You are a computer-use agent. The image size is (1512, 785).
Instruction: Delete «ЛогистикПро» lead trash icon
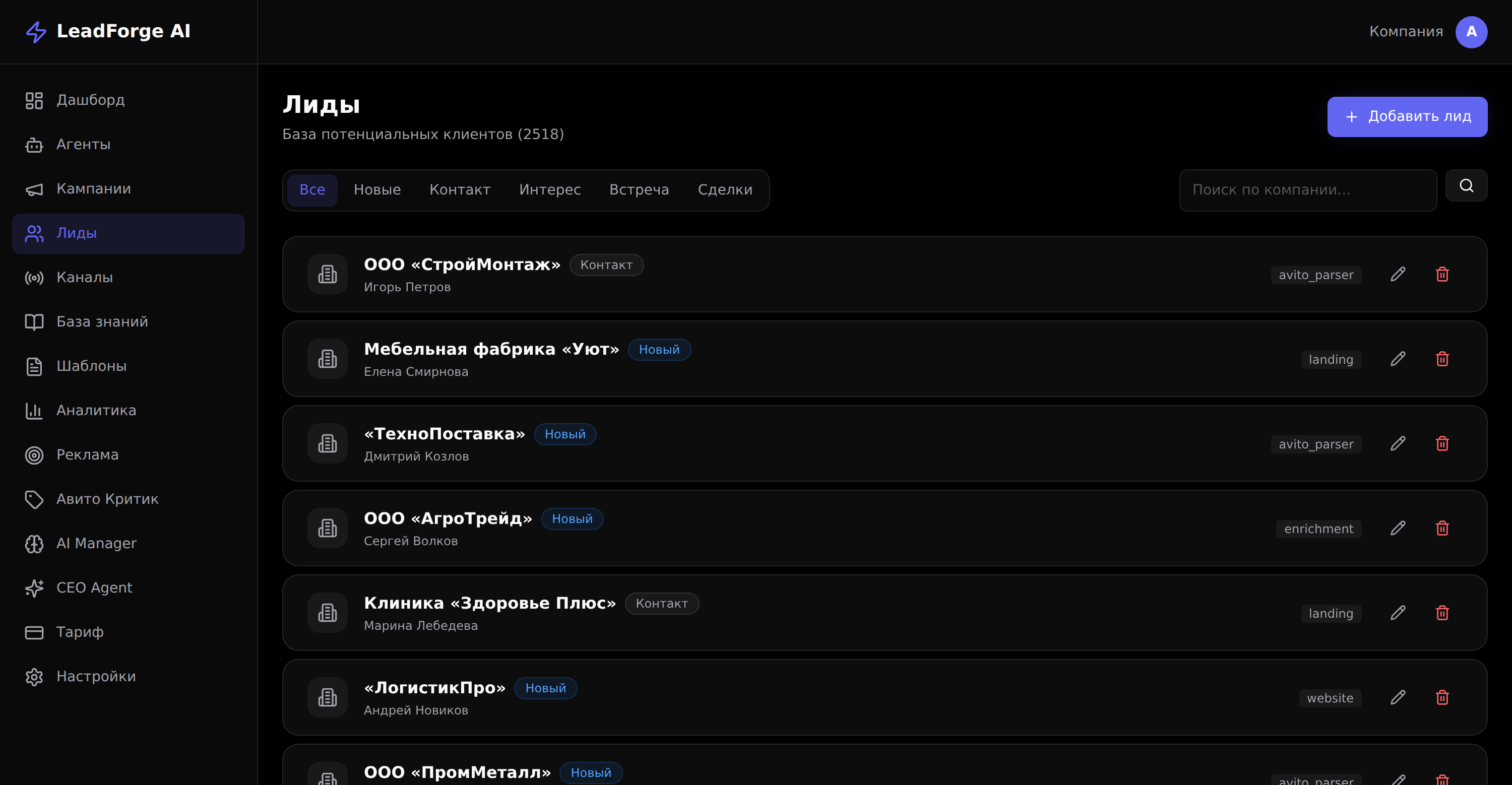1442,697
